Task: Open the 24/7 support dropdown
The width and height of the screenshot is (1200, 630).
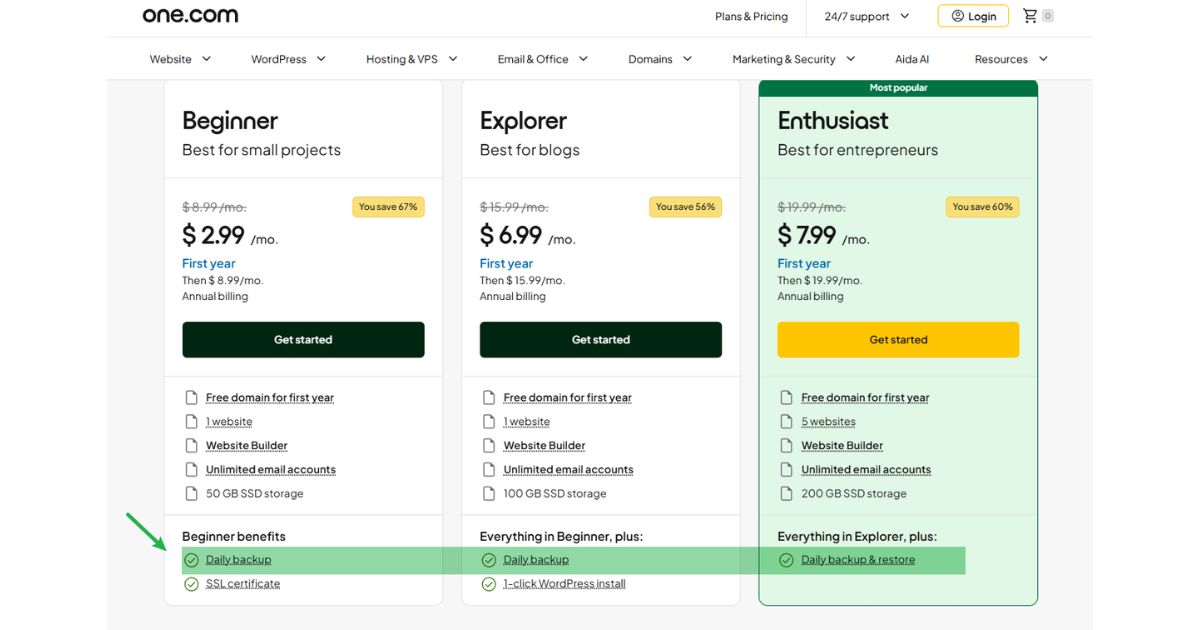Action: click(867, 16)
